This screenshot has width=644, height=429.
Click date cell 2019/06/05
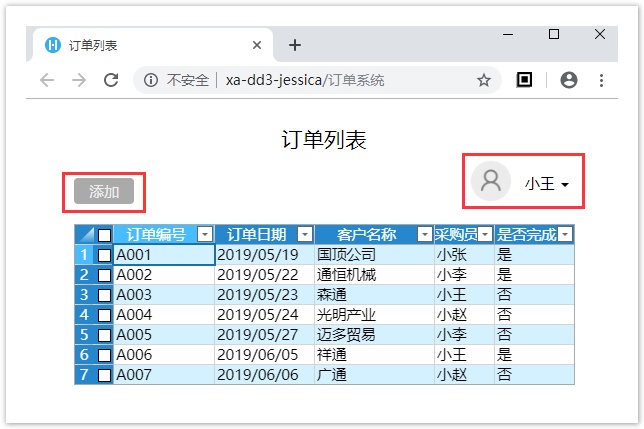(264, 355)
